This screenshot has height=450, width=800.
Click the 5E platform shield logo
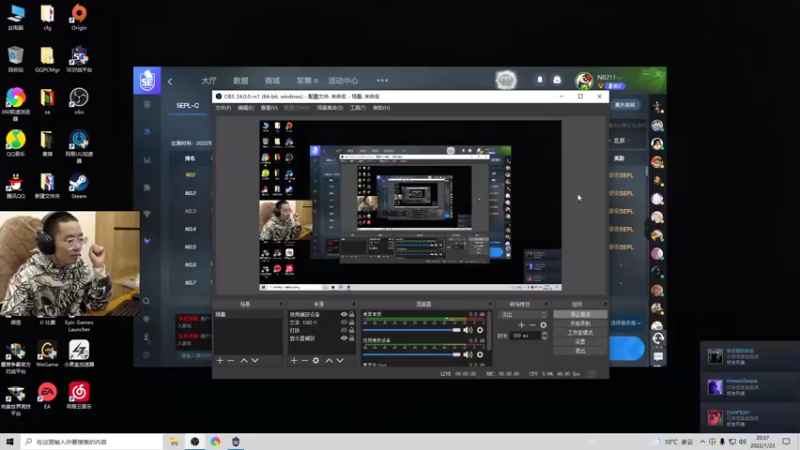tap(147, 80)
